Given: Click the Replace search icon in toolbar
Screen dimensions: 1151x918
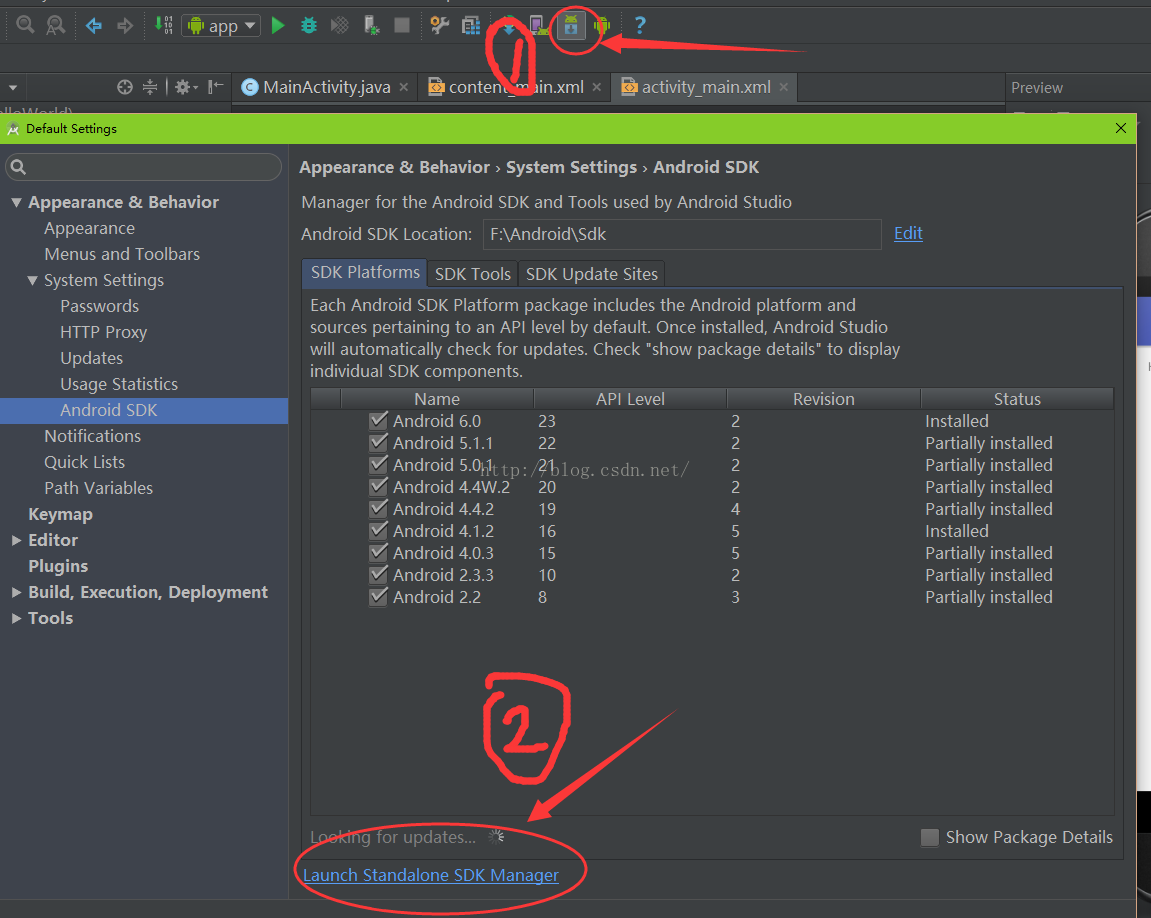Looking at the screenshot, I should [x=56, y=25].
